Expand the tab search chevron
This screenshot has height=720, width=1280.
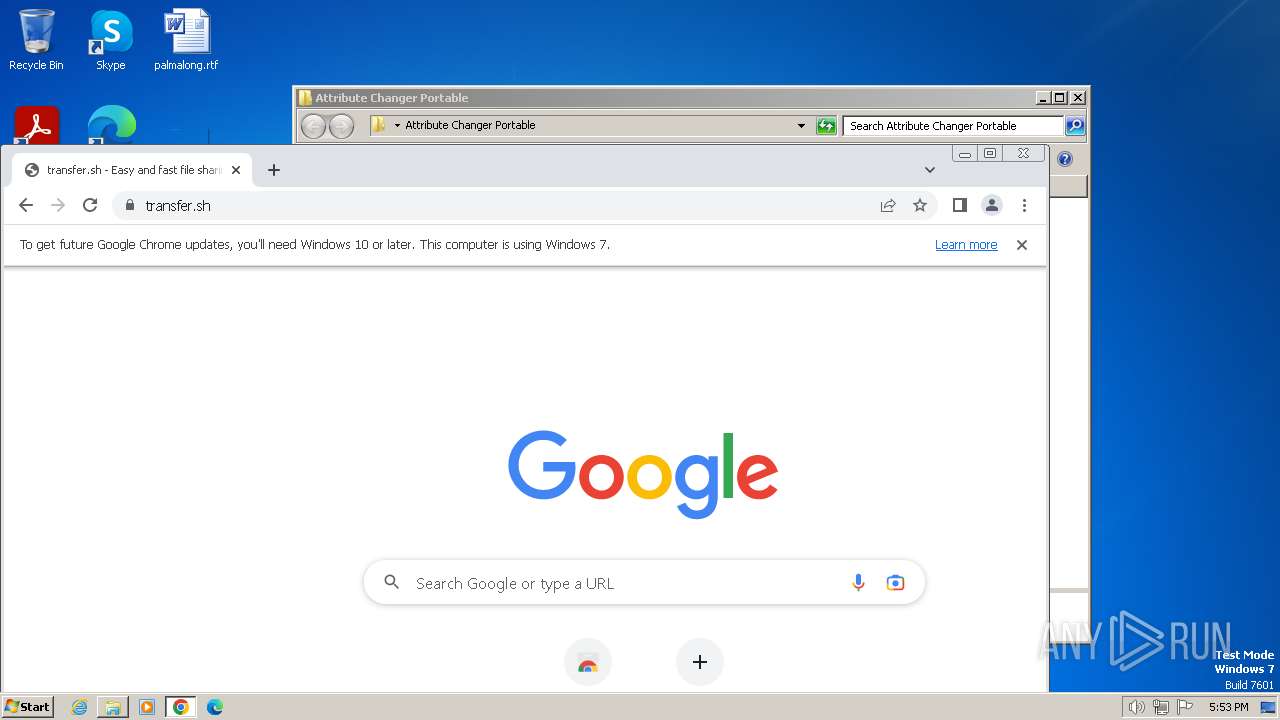pyautogui.click(x=930, y=170)
